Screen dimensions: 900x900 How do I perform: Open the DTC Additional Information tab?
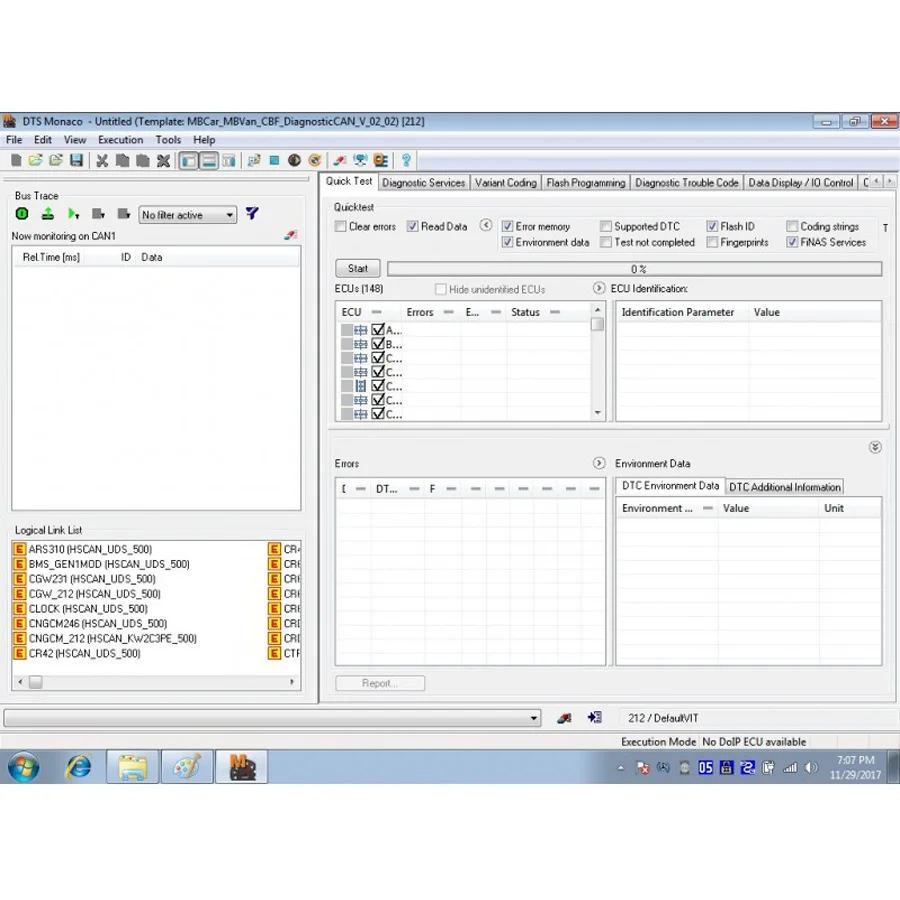coord(785,487)
